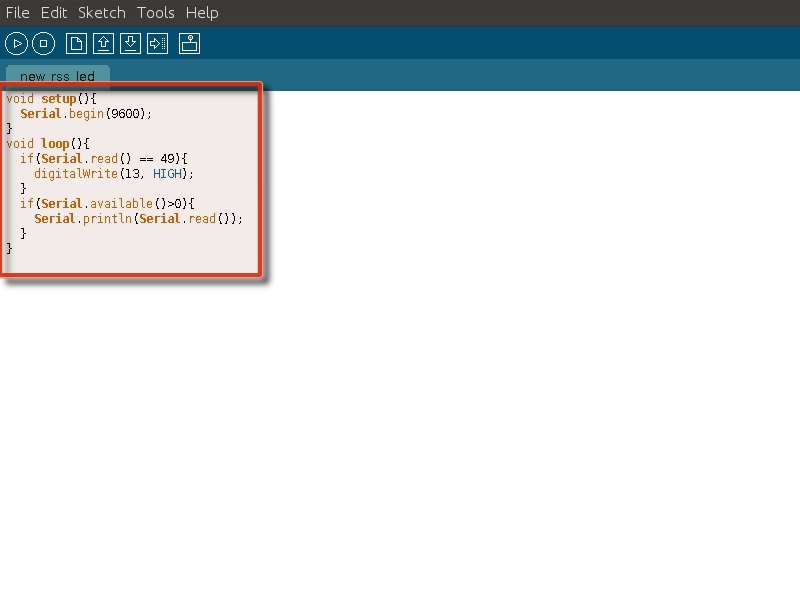Open the Edit menu
The height and width of the screenshot is (600, 800).
(54, 13)
